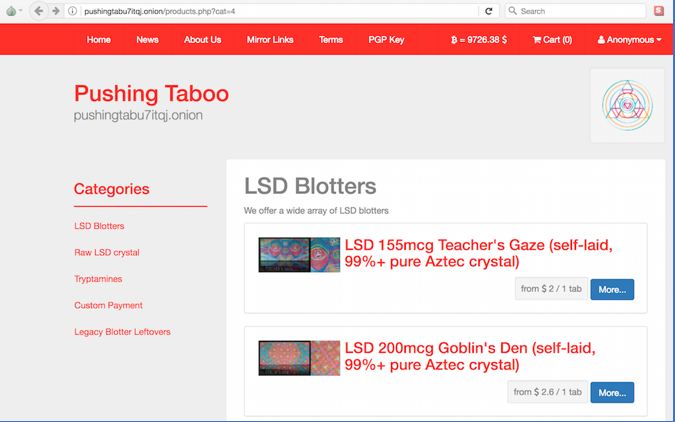Open the Cart (0) link
The image size is (675, 422).
552,40
